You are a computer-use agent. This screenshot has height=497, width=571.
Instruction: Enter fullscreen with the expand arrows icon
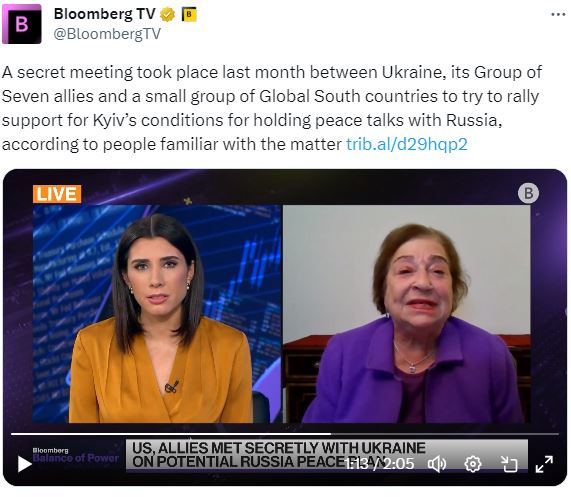544,464
